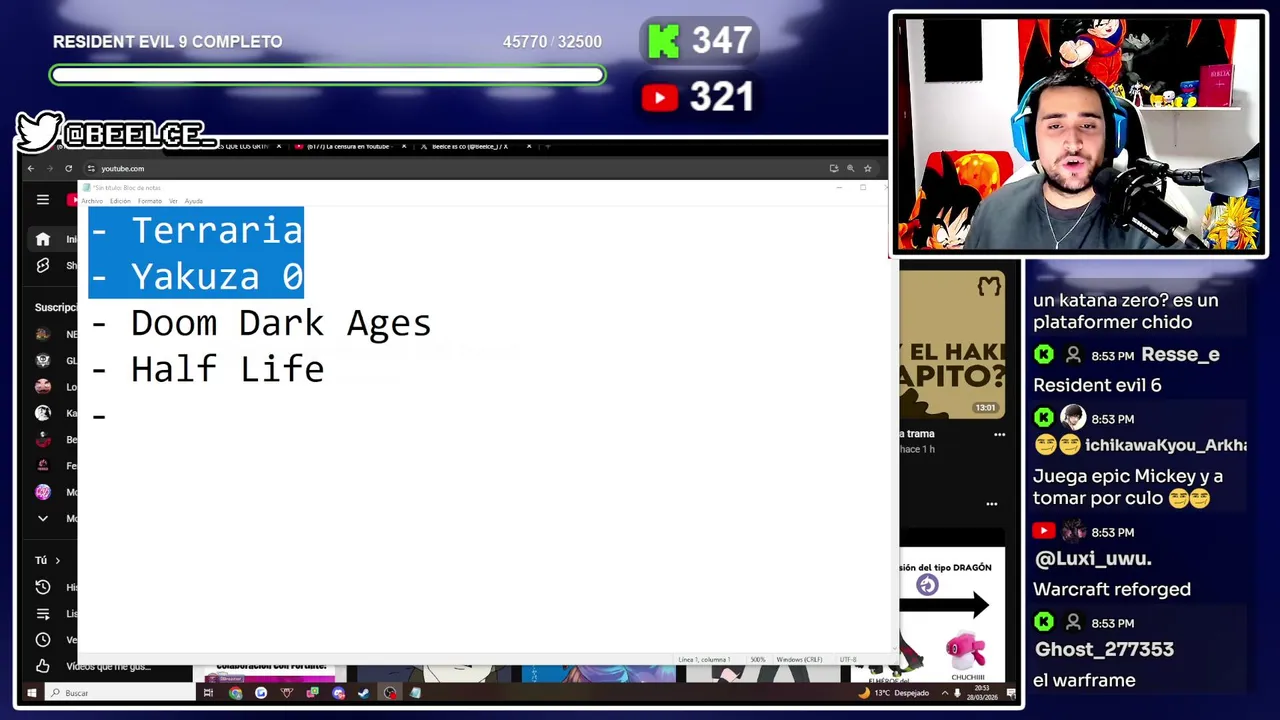1280x720 pixels.
Task: Open three-dot menu for 'la trama' video
Action: 999,434
